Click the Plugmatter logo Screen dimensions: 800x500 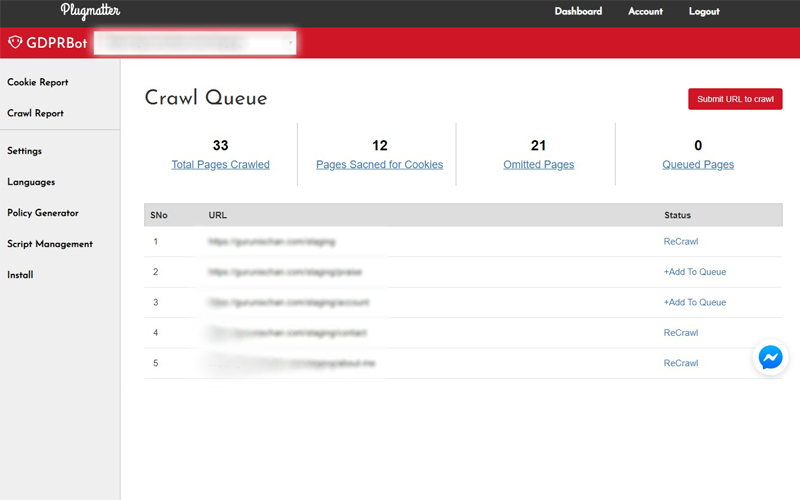coord(90,12)
